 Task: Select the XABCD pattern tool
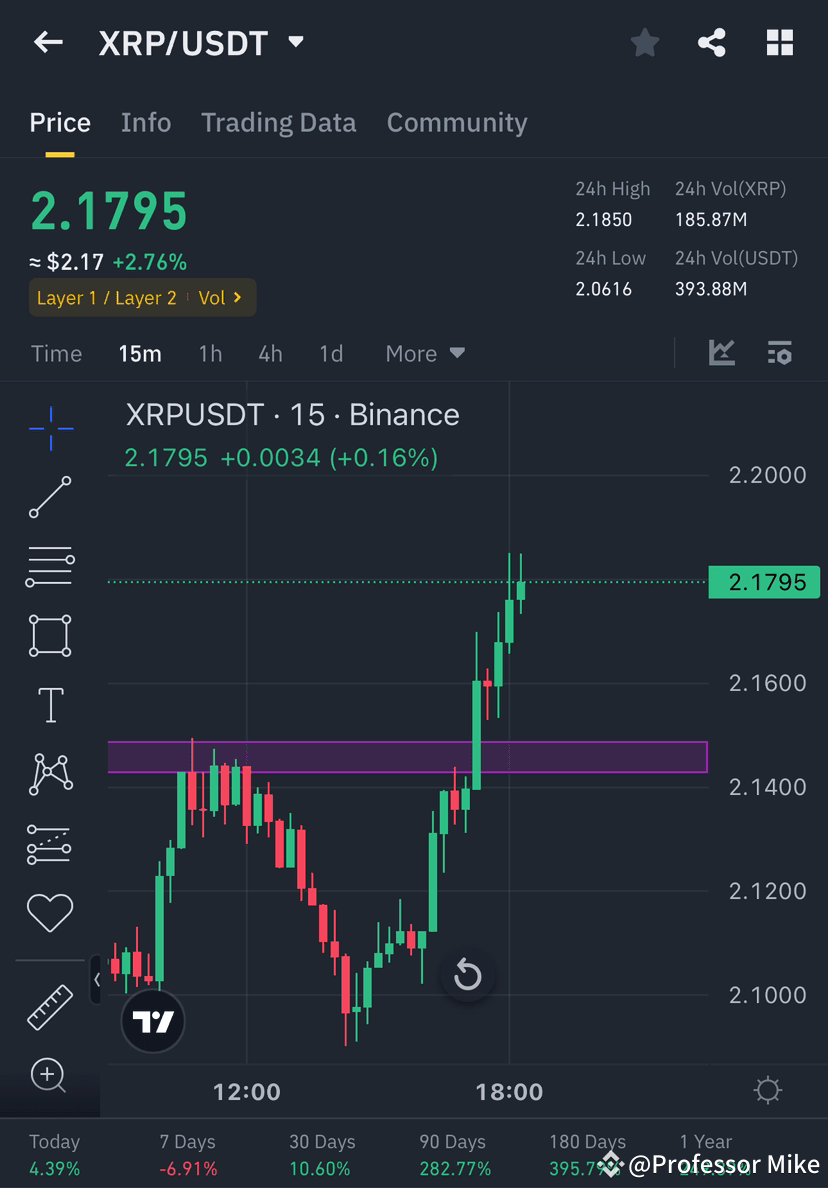pos(51,774)
